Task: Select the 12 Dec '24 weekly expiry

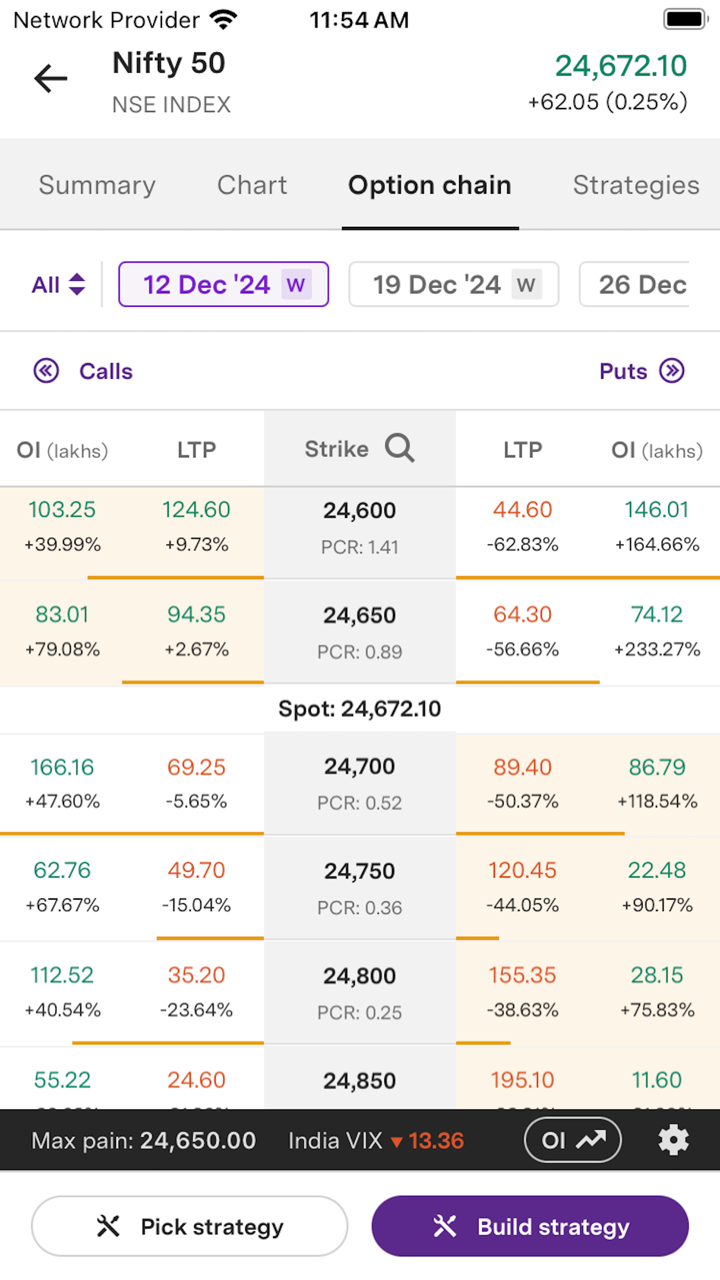Action: pyautogui.click(x=223, y=285)
